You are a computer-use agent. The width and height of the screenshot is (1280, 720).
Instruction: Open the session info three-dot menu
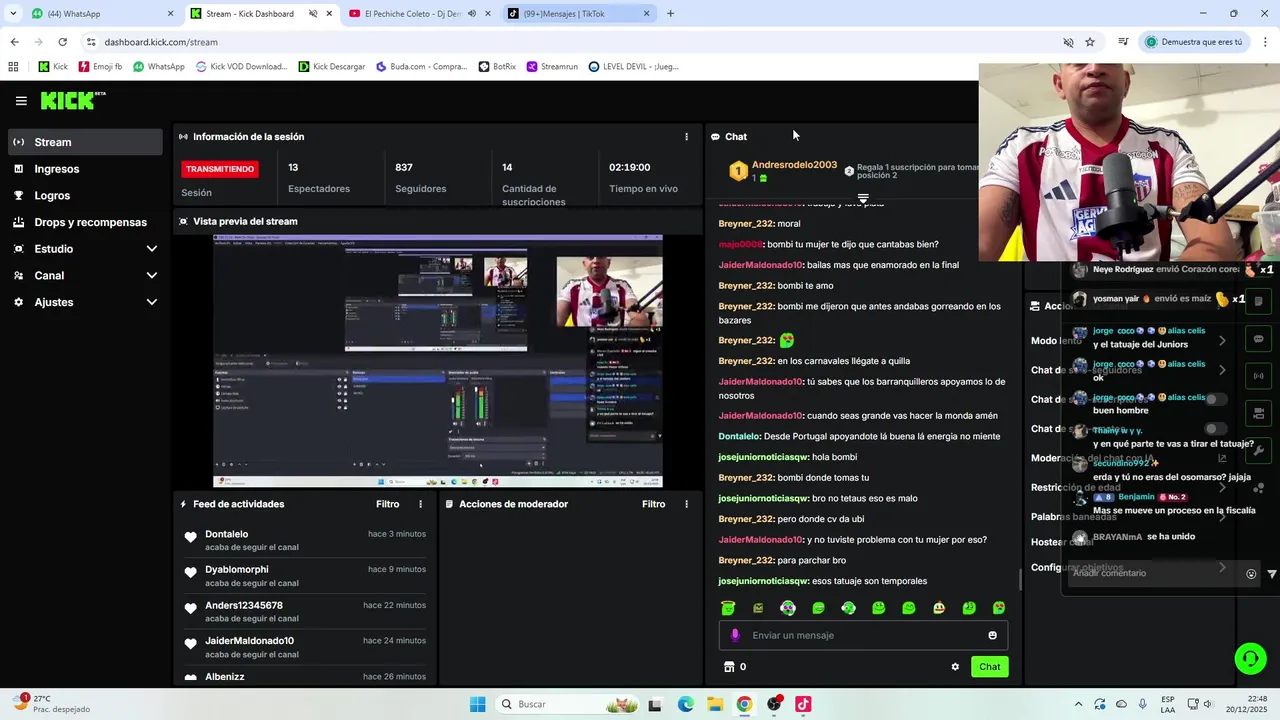(686, 137)
